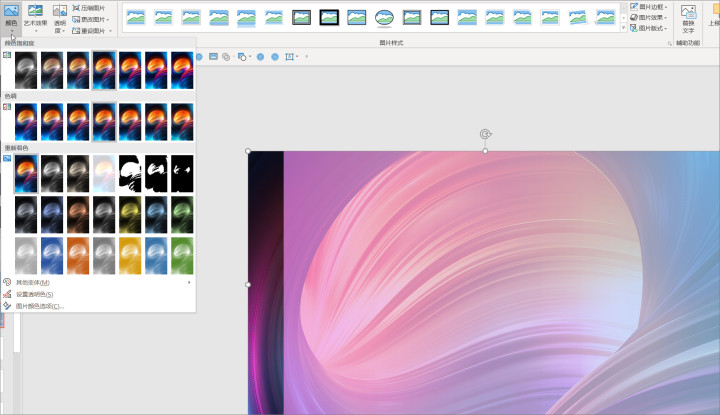Viewport: 720px width, 415px height.
Task: Pick the orange light recolor swatch
Action: pyautogui.click(x=78, y=256)
